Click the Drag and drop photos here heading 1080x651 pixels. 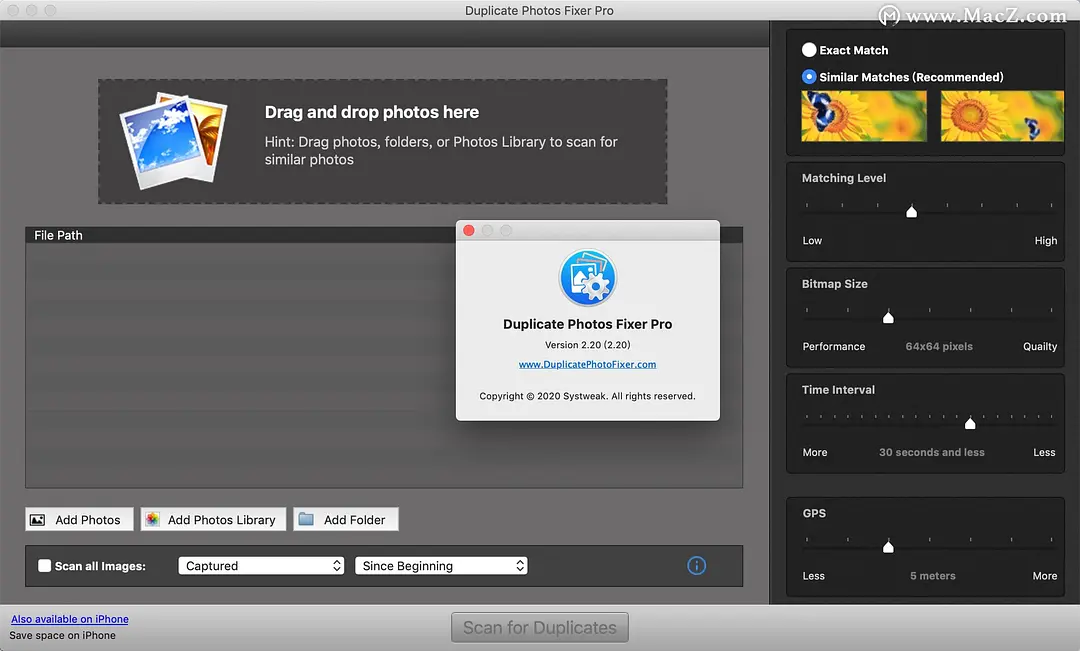pos(372,112)
